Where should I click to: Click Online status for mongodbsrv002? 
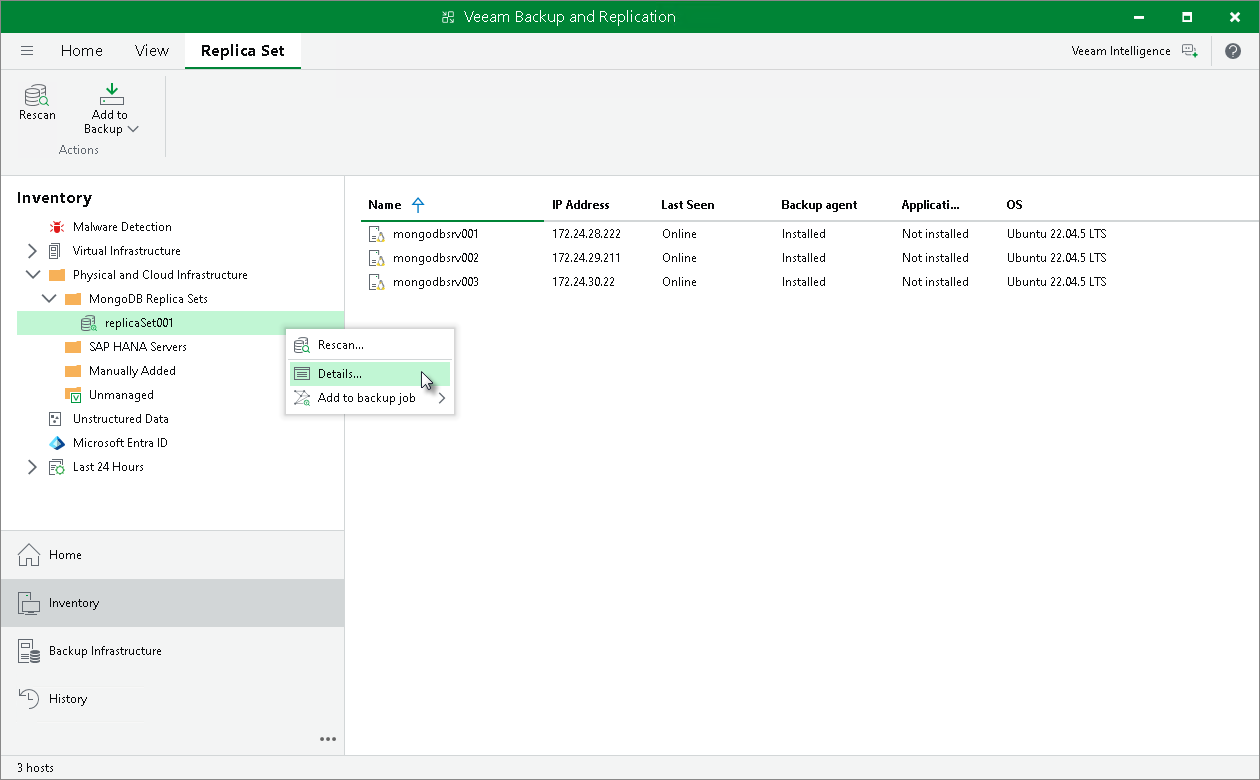(679, 258)
